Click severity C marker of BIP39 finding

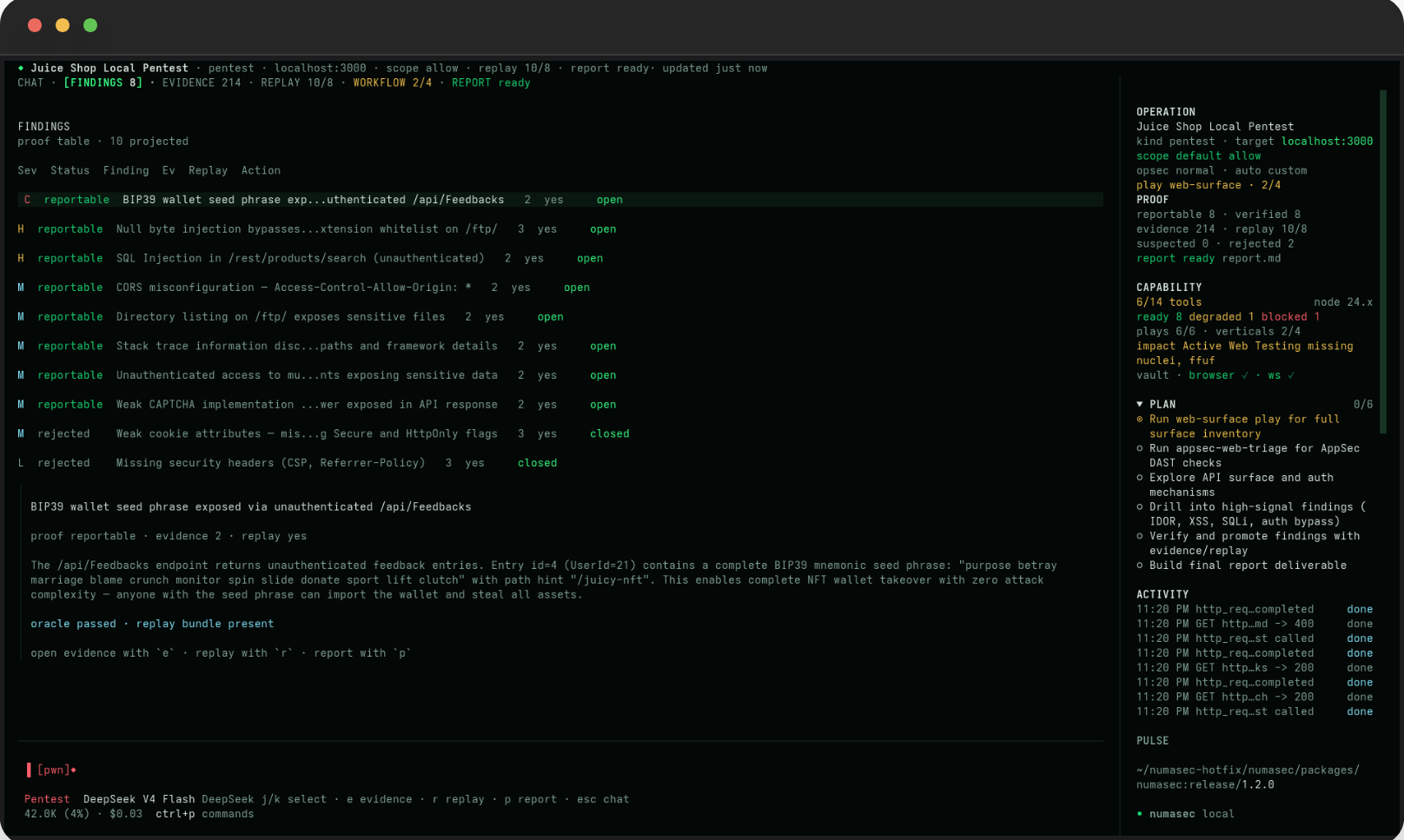27,200
